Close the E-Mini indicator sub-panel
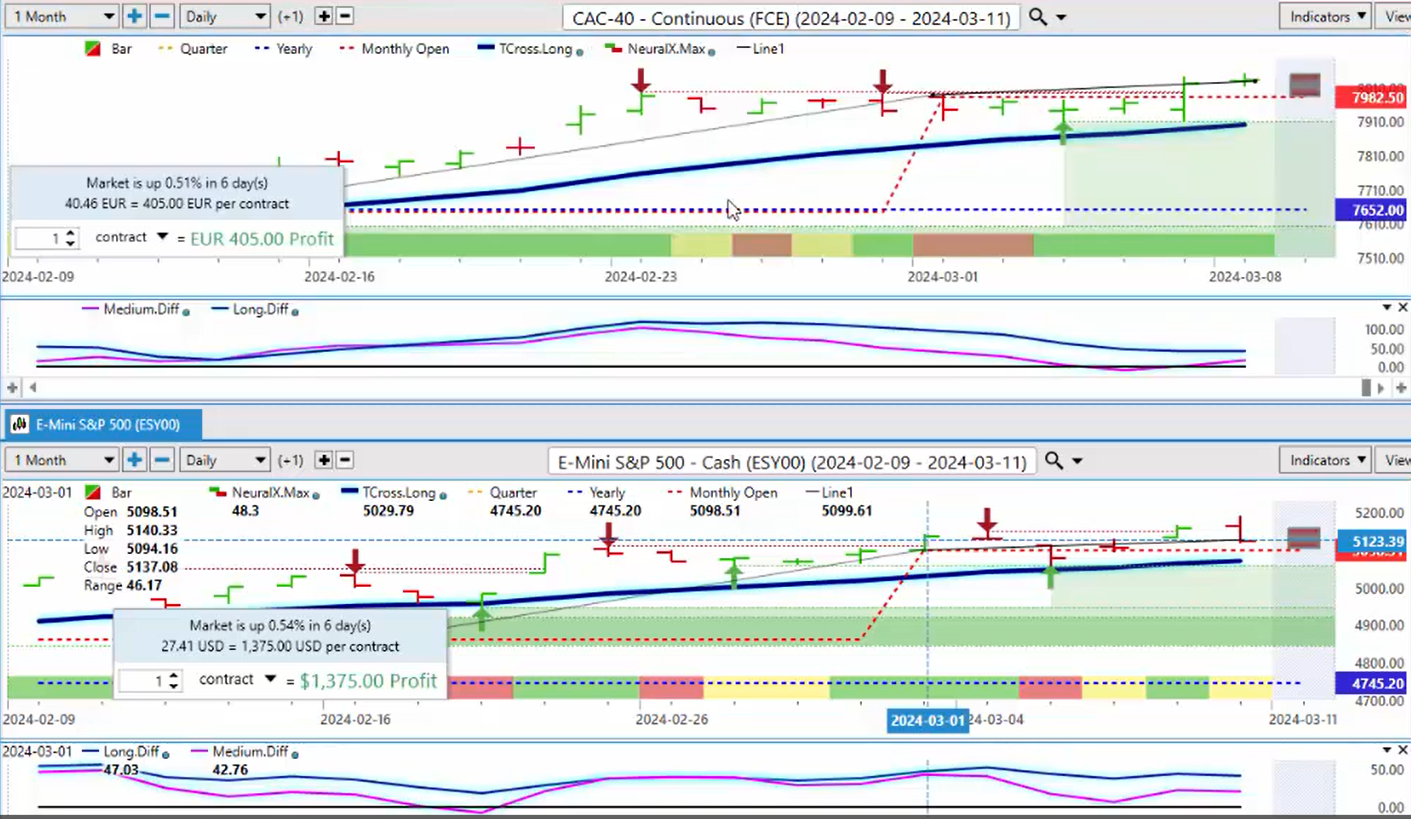 (1403, 749)
